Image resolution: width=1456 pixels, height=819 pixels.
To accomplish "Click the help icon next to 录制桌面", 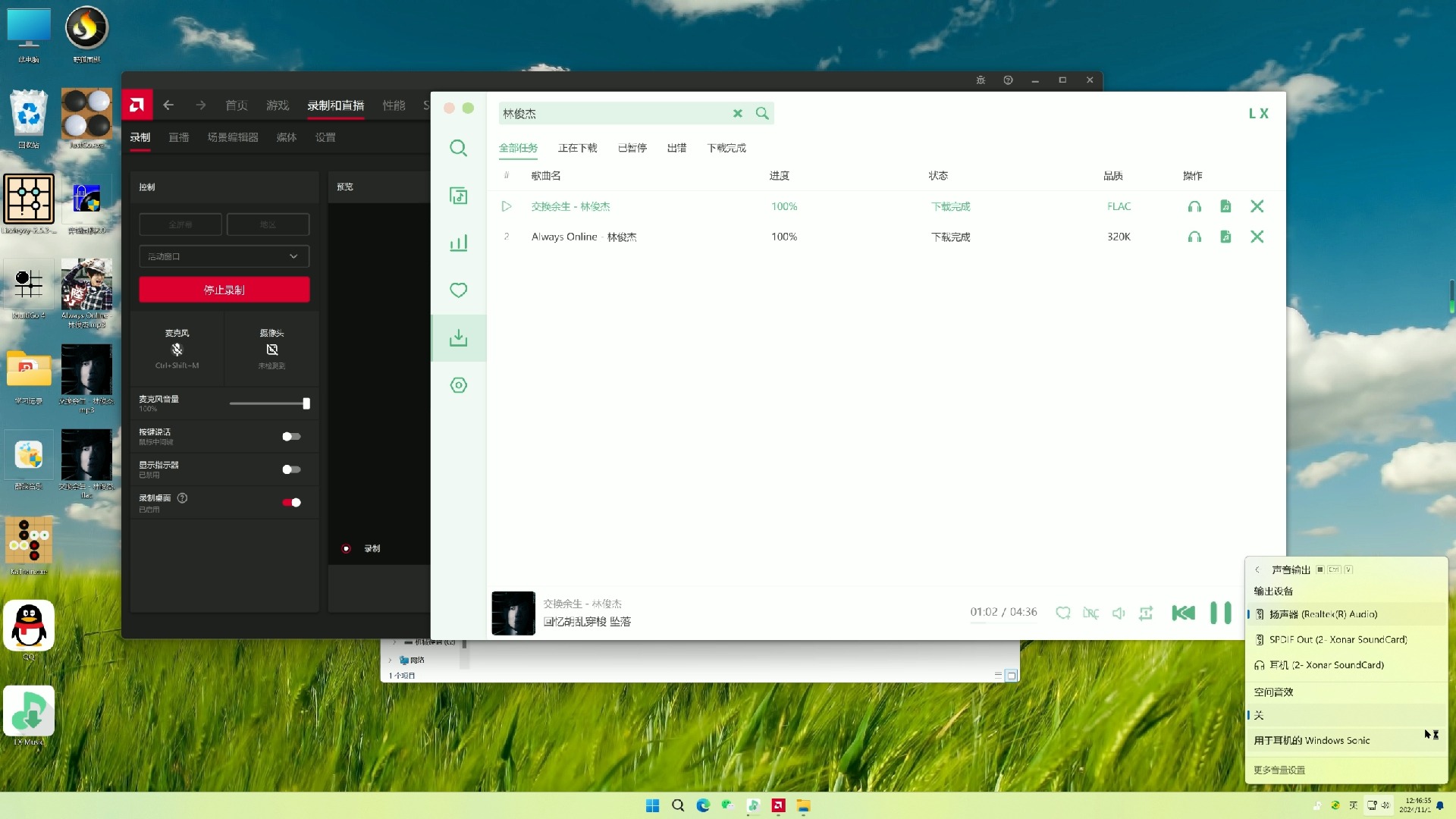I will coord(182,498).
